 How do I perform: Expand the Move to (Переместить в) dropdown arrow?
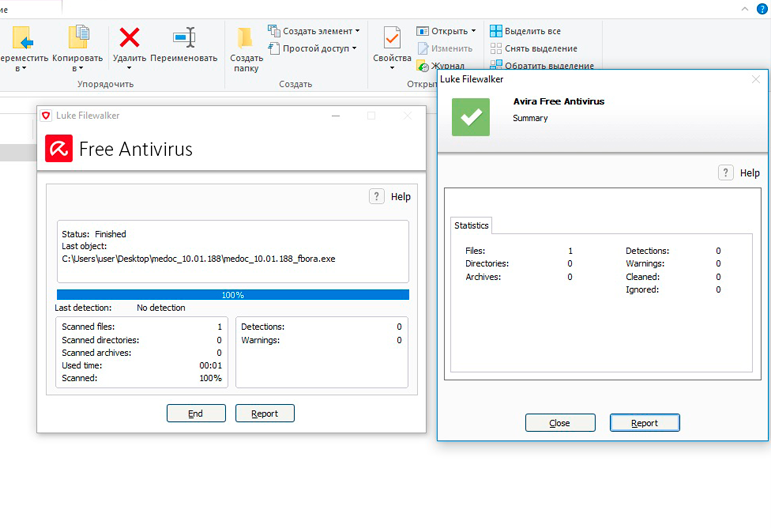24,69
